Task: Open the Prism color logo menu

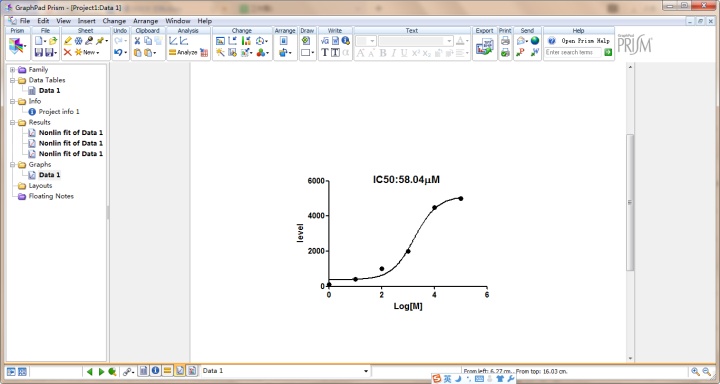Action: click(16, 46)
